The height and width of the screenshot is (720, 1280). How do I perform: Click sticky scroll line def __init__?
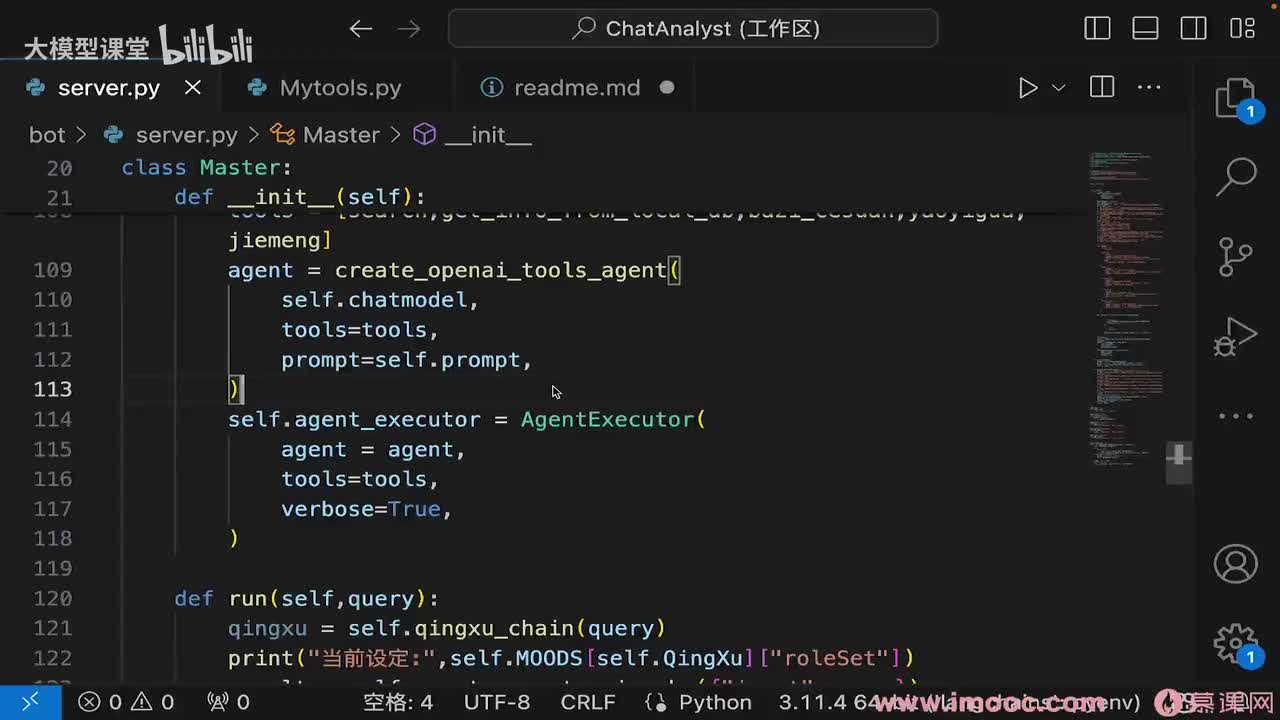point(300,197)
